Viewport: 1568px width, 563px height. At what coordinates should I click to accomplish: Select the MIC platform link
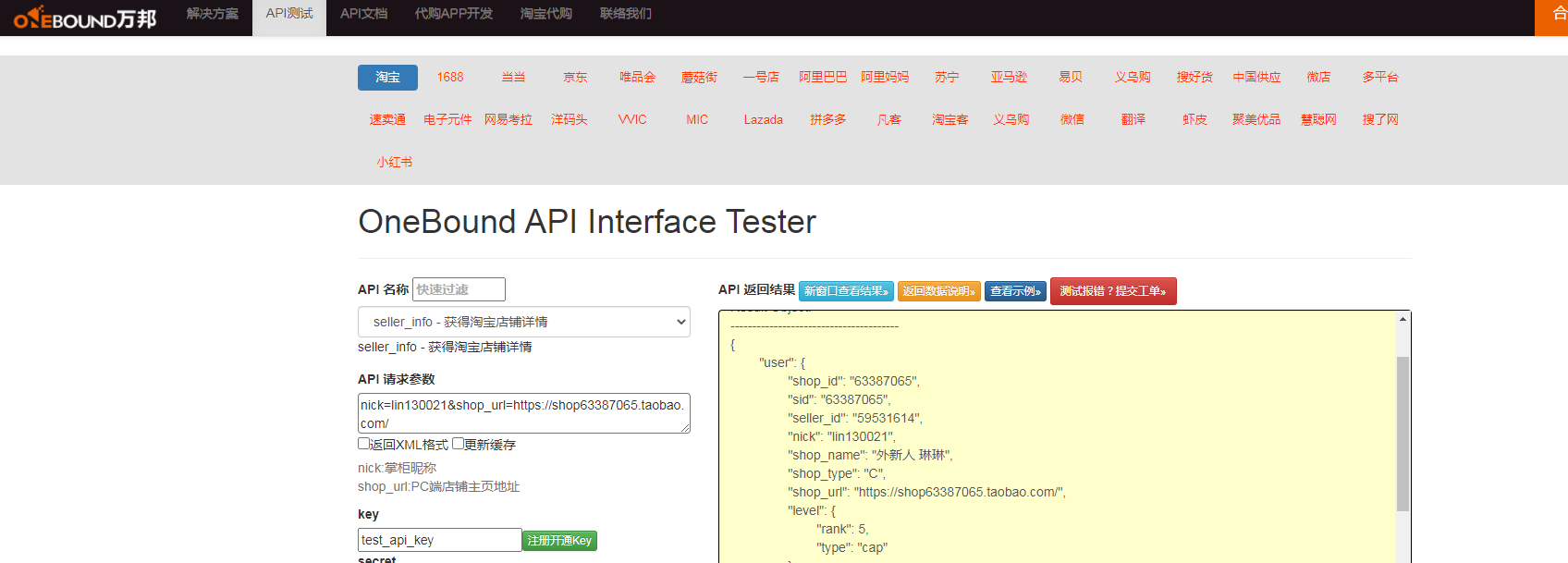[x=697, y=120]
